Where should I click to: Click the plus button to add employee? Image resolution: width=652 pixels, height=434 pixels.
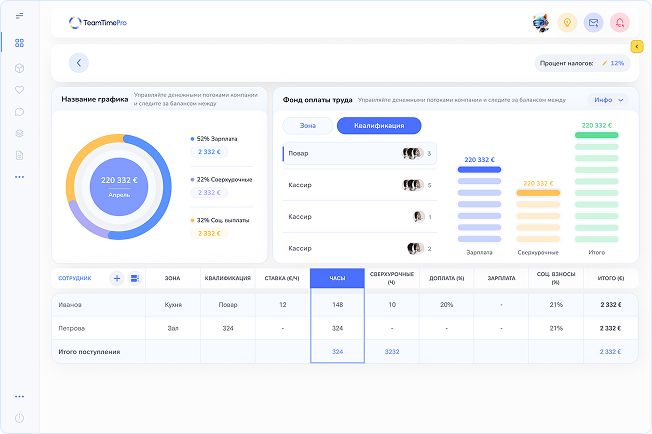click(116, 278)
